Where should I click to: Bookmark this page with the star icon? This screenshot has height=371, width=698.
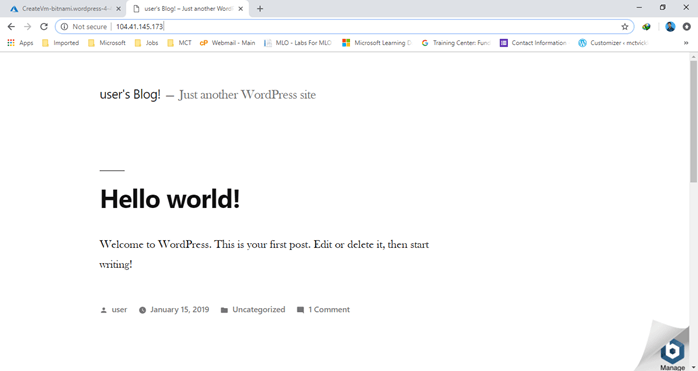coord(625,27)
